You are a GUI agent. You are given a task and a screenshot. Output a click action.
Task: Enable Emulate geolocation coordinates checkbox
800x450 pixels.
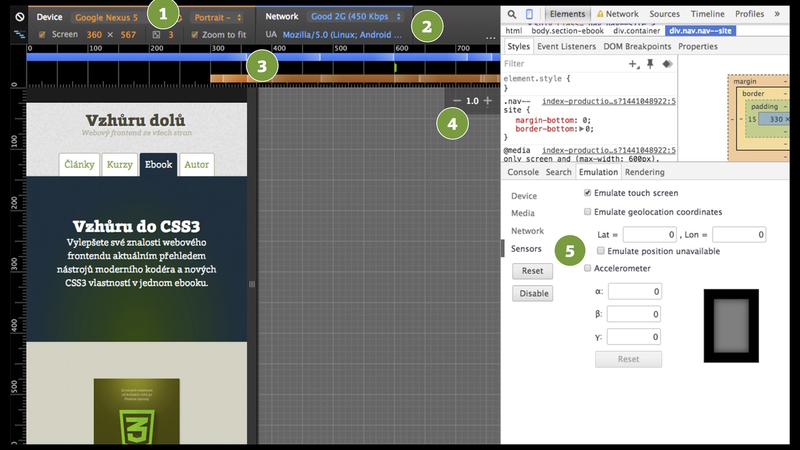(588, 212)
